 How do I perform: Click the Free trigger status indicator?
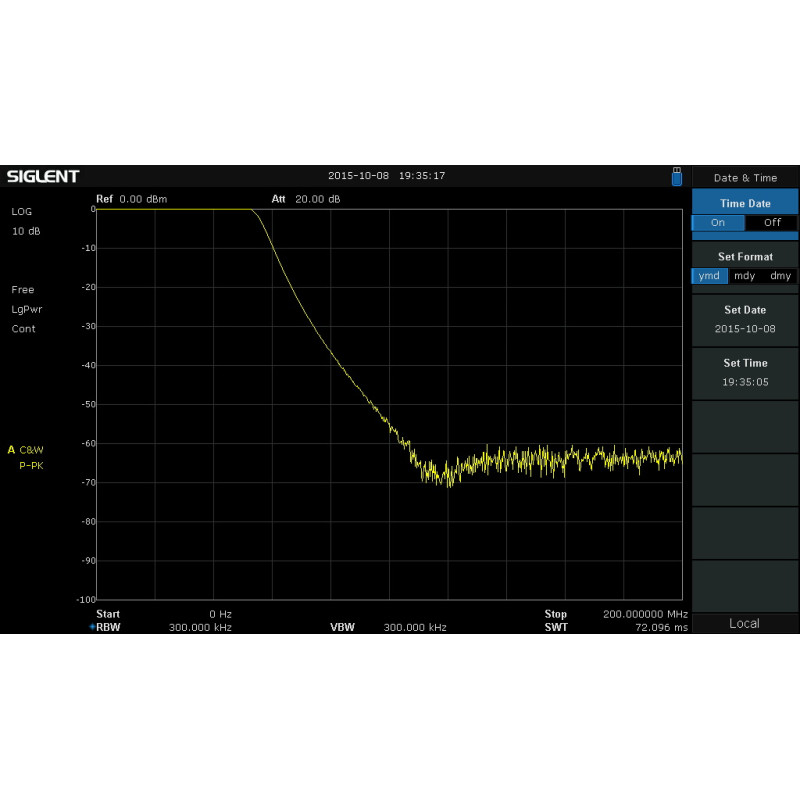[x=24, y=290]
